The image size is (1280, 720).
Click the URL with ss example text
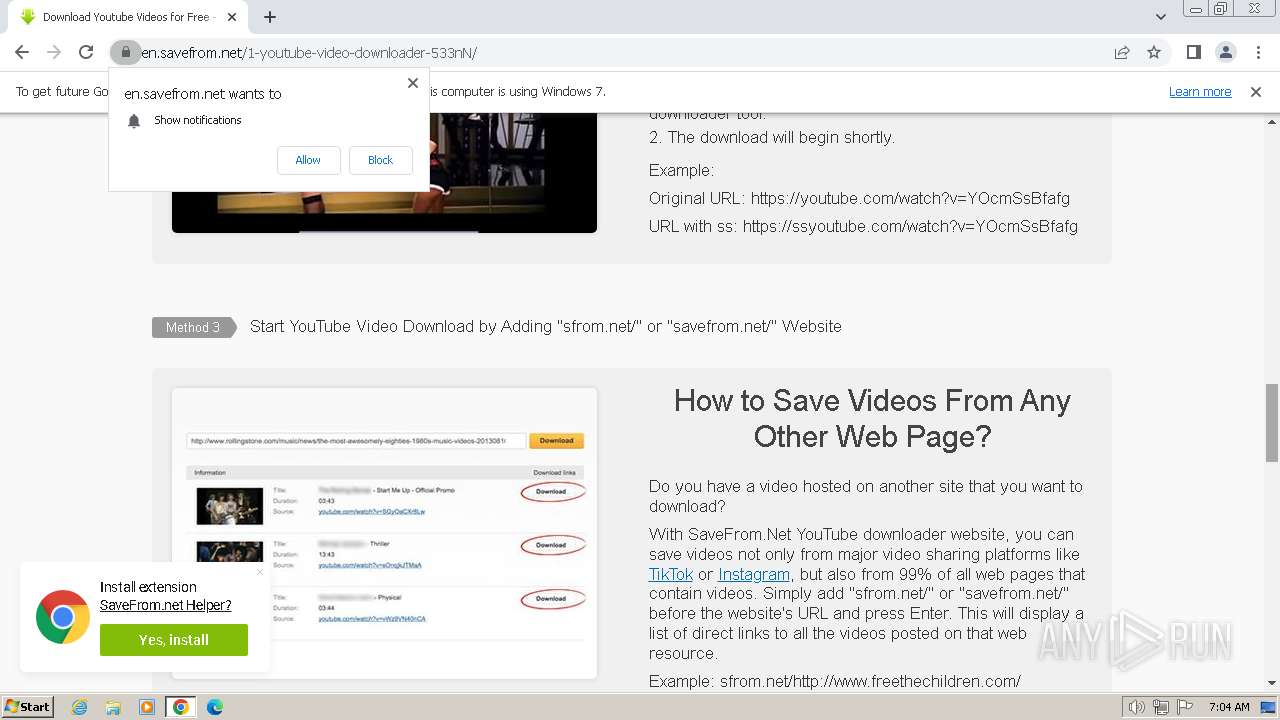tap(863, 226)
